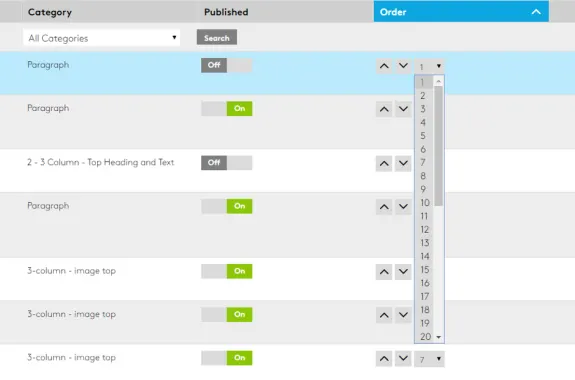This screenshot has height=380, width=575.
Task: Open the order dropdown showing 7
Action: [x=429, y=359]
